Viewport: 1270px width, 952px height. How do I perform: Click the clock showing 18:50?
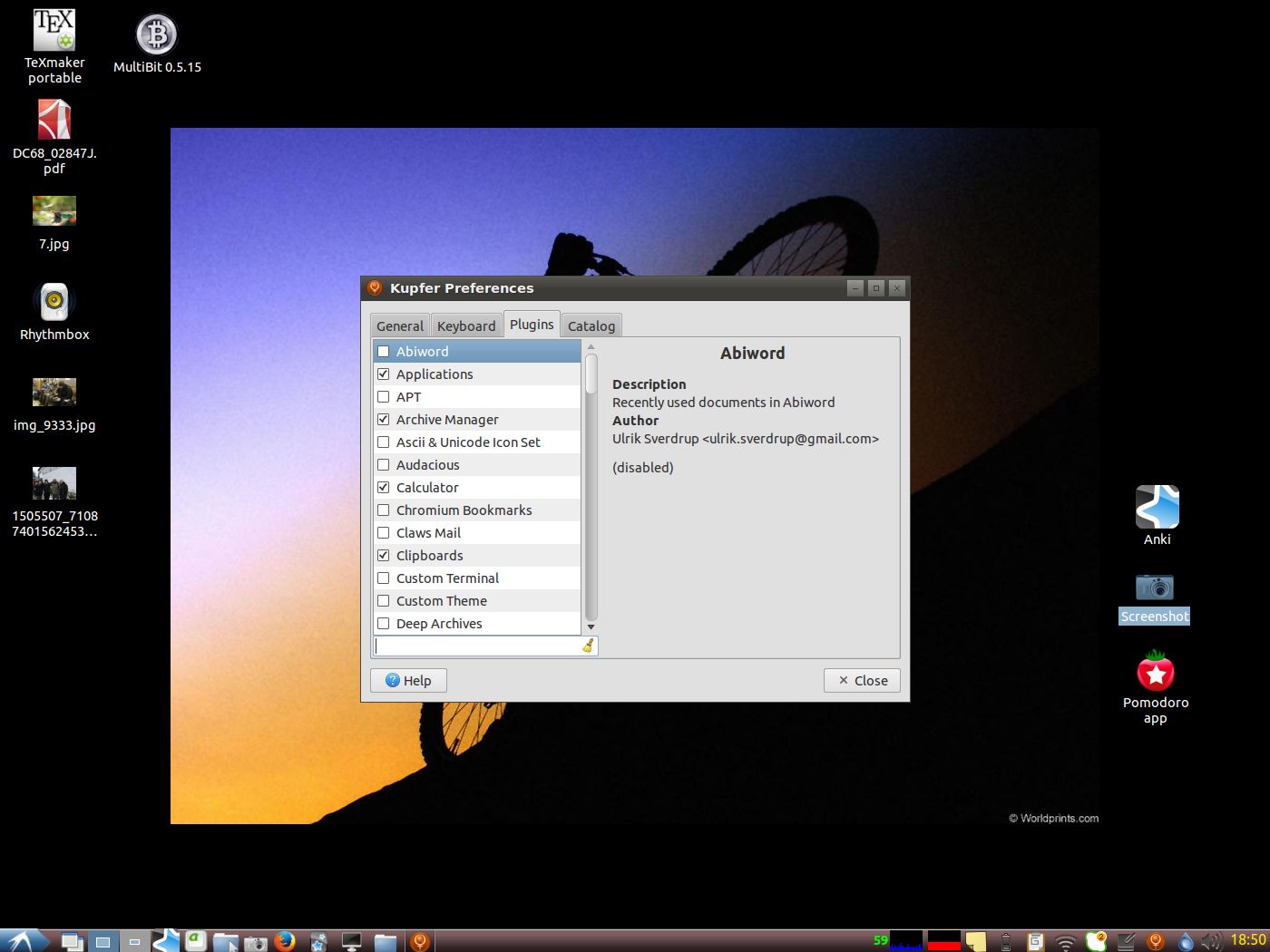point(1248,940)
